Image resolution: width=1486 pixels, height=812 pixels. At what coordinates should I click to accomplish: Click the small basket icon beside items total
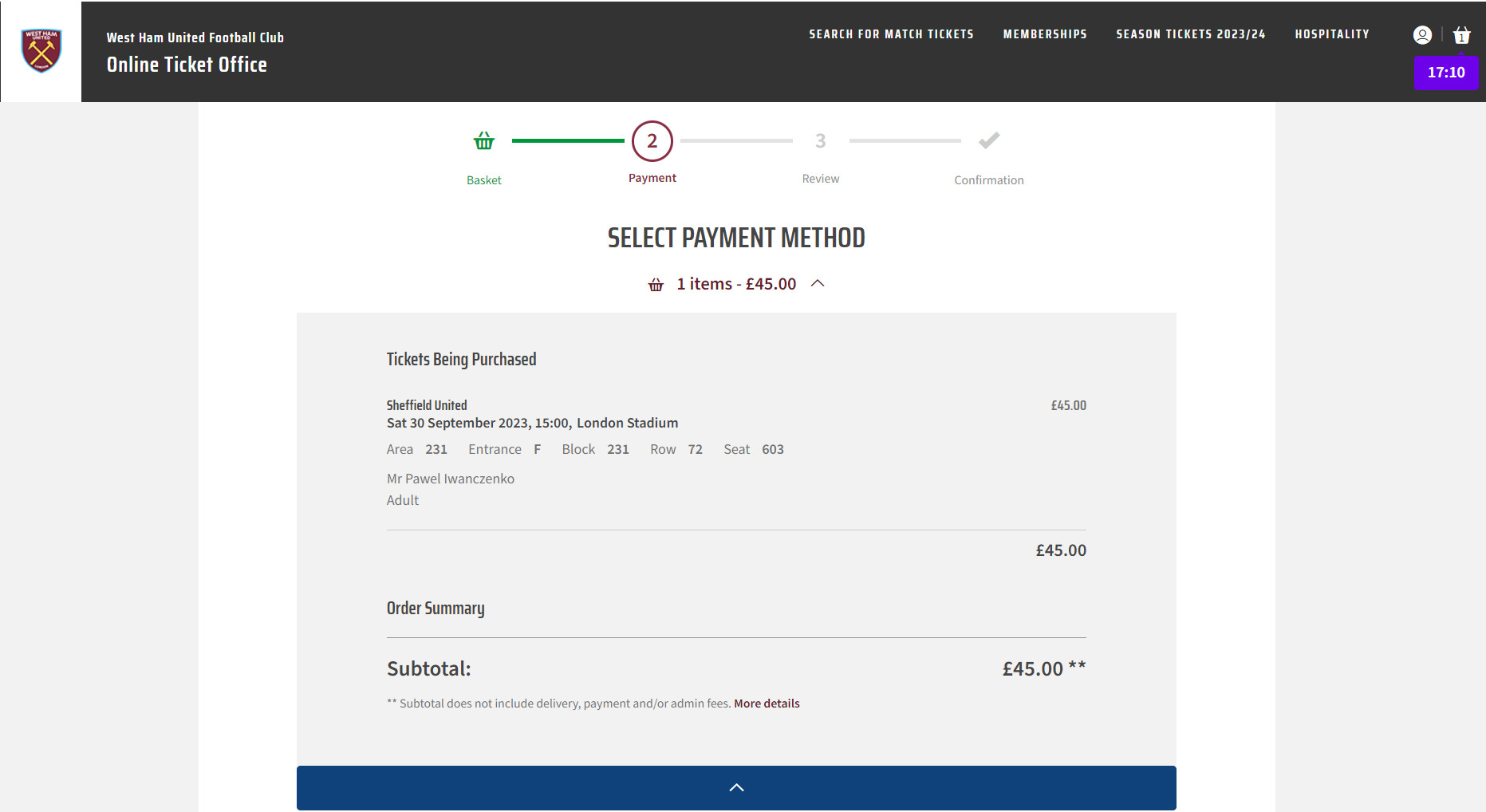tap(656, 285)
